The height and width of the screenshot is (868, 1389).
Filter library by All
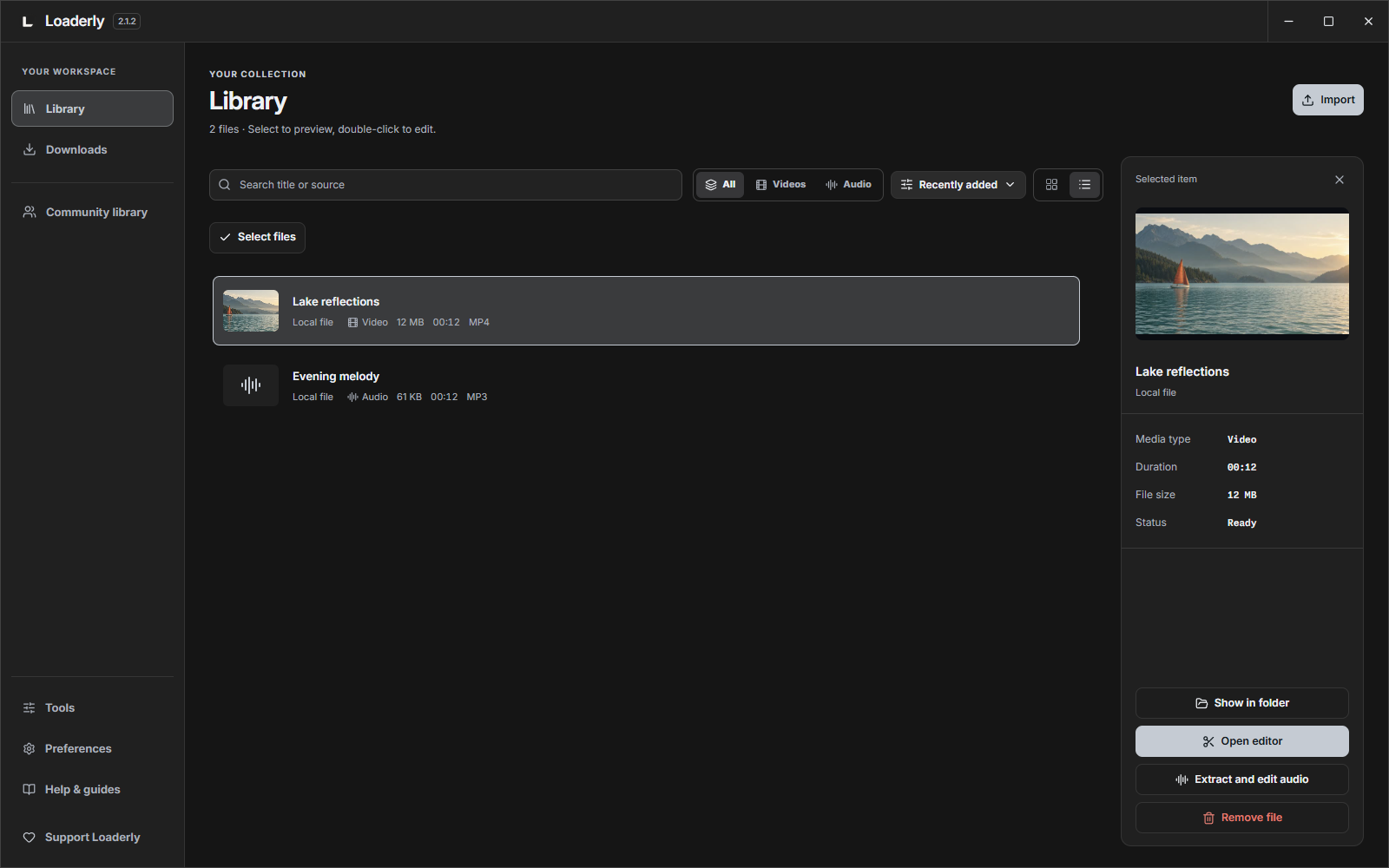coord(720,185)
